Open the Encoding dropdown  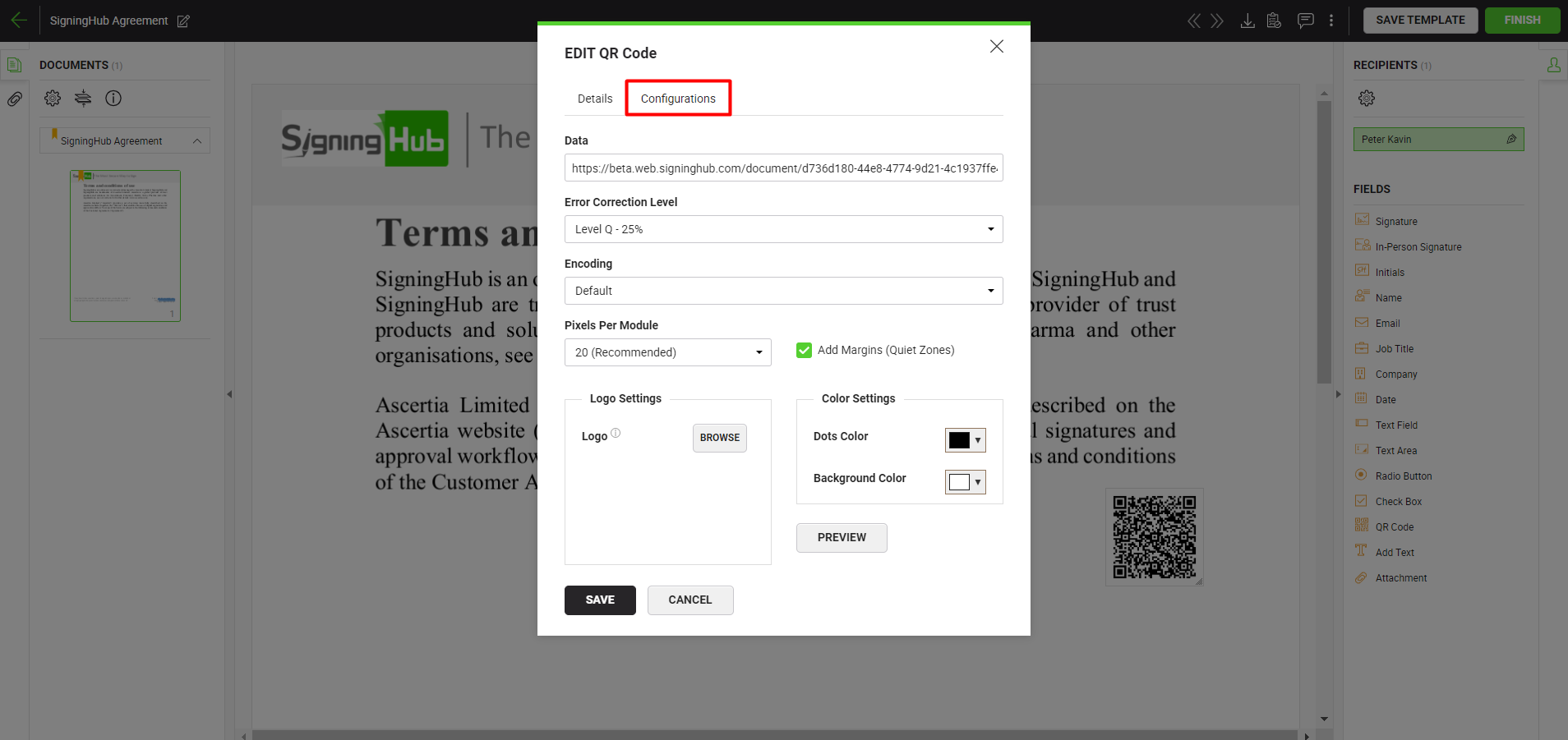tap(783, 291)
